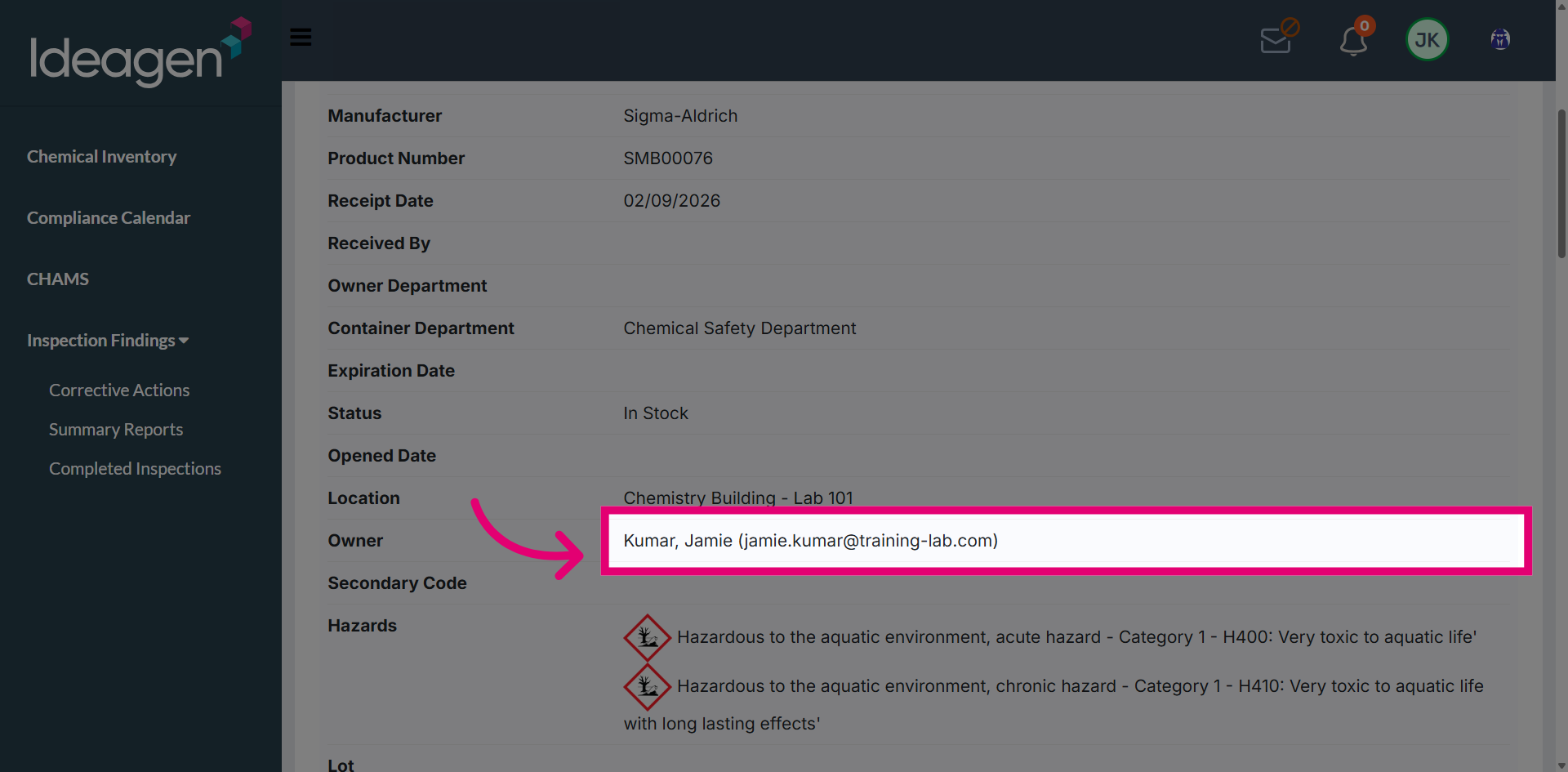The height and width of the screenshot is (772, 1568).
Task: Click the Status field label
Action: [354, 413]
